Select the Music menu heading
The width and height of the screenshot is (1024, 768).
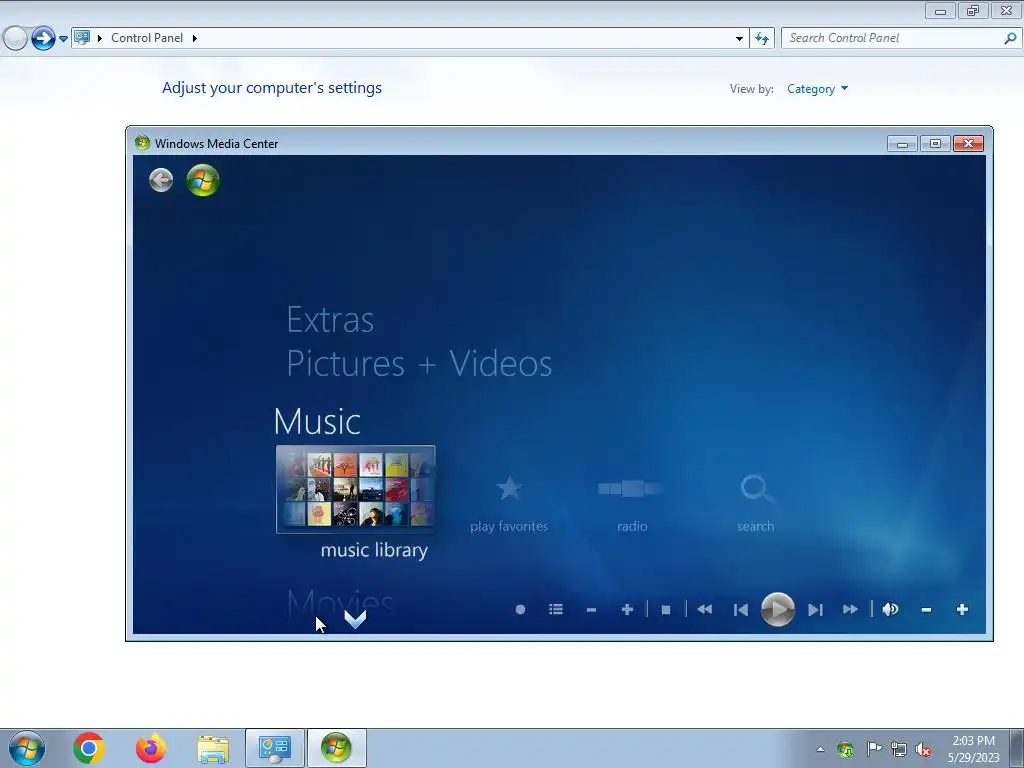point(317,421)
